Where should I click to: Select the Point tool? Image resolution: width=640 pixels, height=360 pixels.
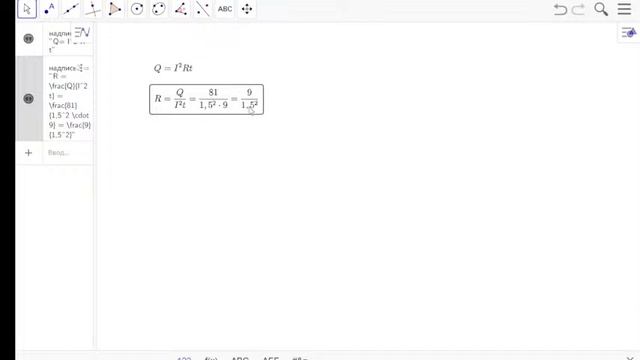(49, 9)
